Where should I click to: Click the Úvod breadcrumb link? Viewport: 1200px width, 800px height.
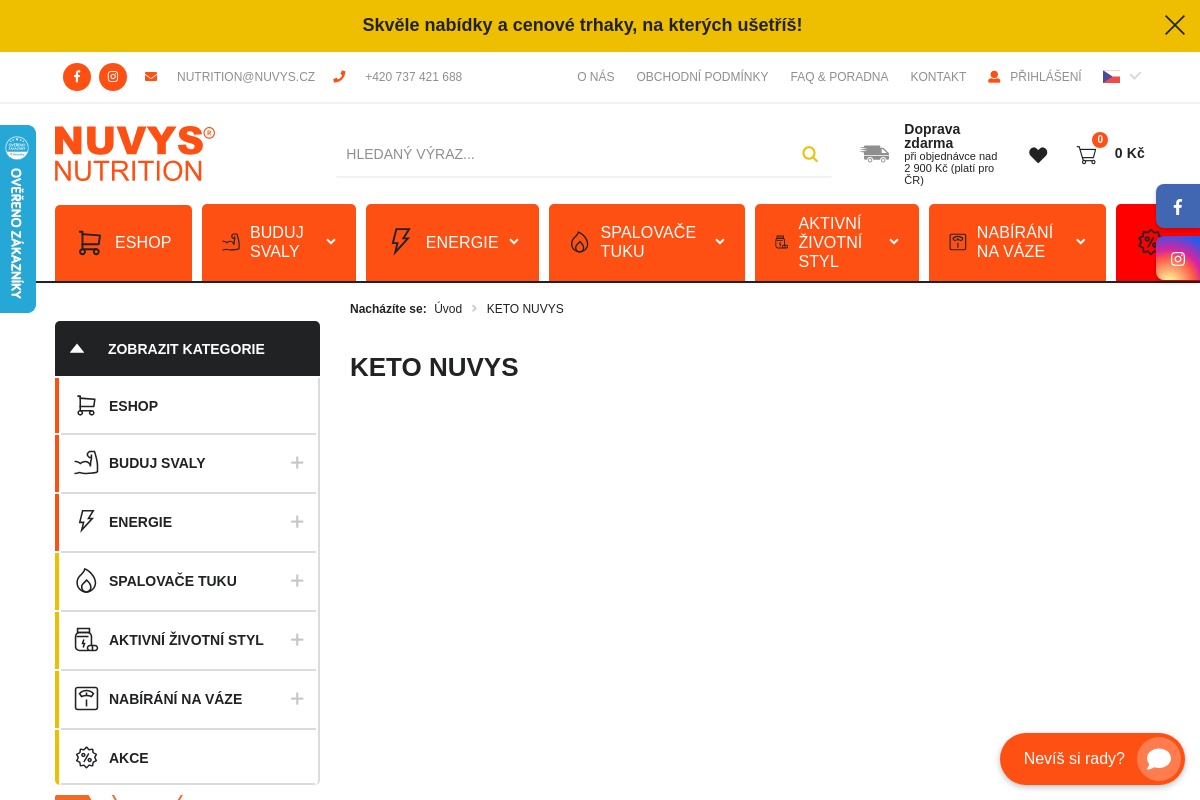[x=447, y=308]
